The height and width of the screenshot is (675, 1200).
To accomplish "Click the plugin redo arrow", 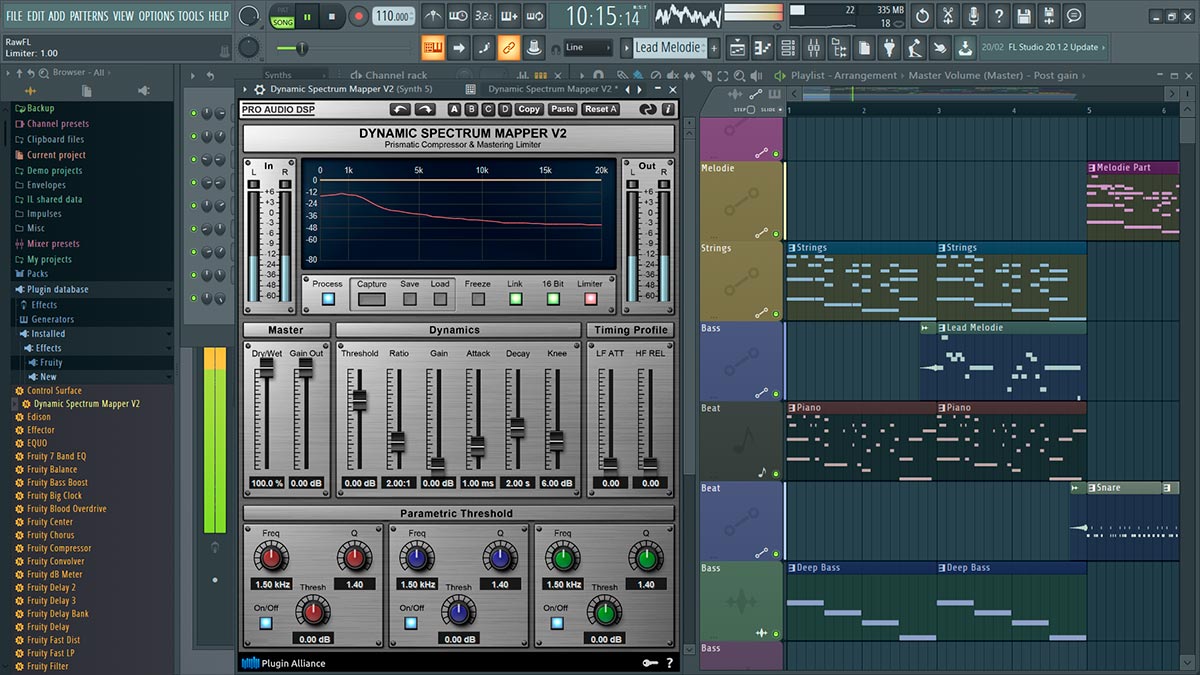I will coord(425,109).
